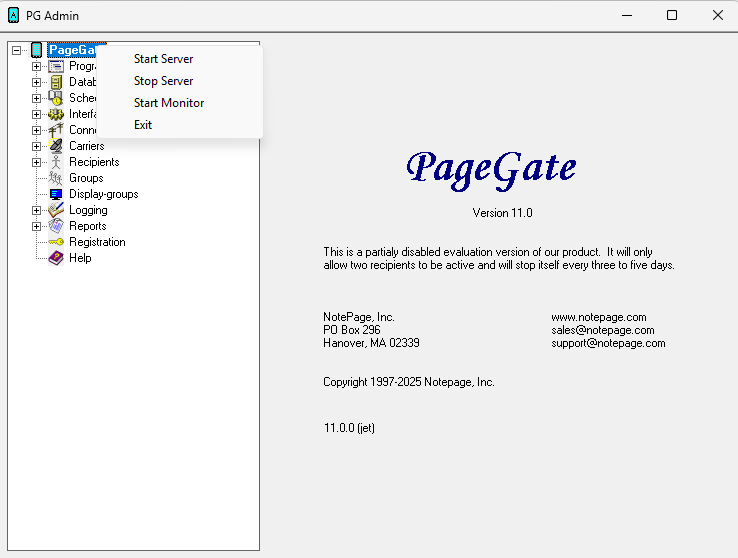Click the Logging notebook icon
Screen dimensions: 738x558
point(56,210)
